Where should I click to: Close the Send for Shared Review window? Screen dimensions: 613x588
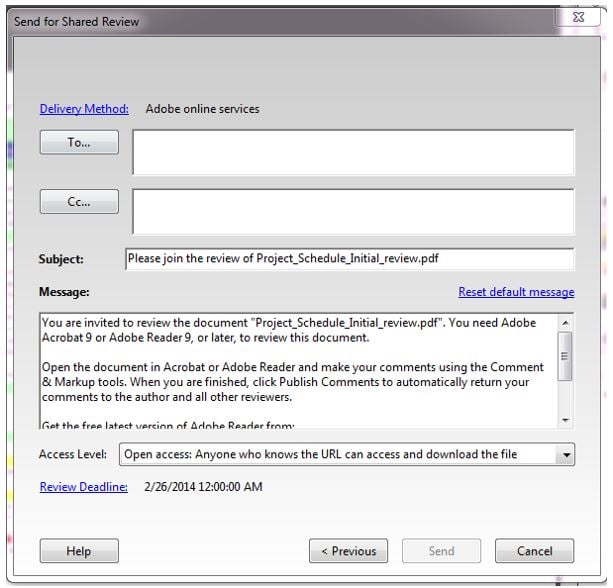[x=577, y=18]
